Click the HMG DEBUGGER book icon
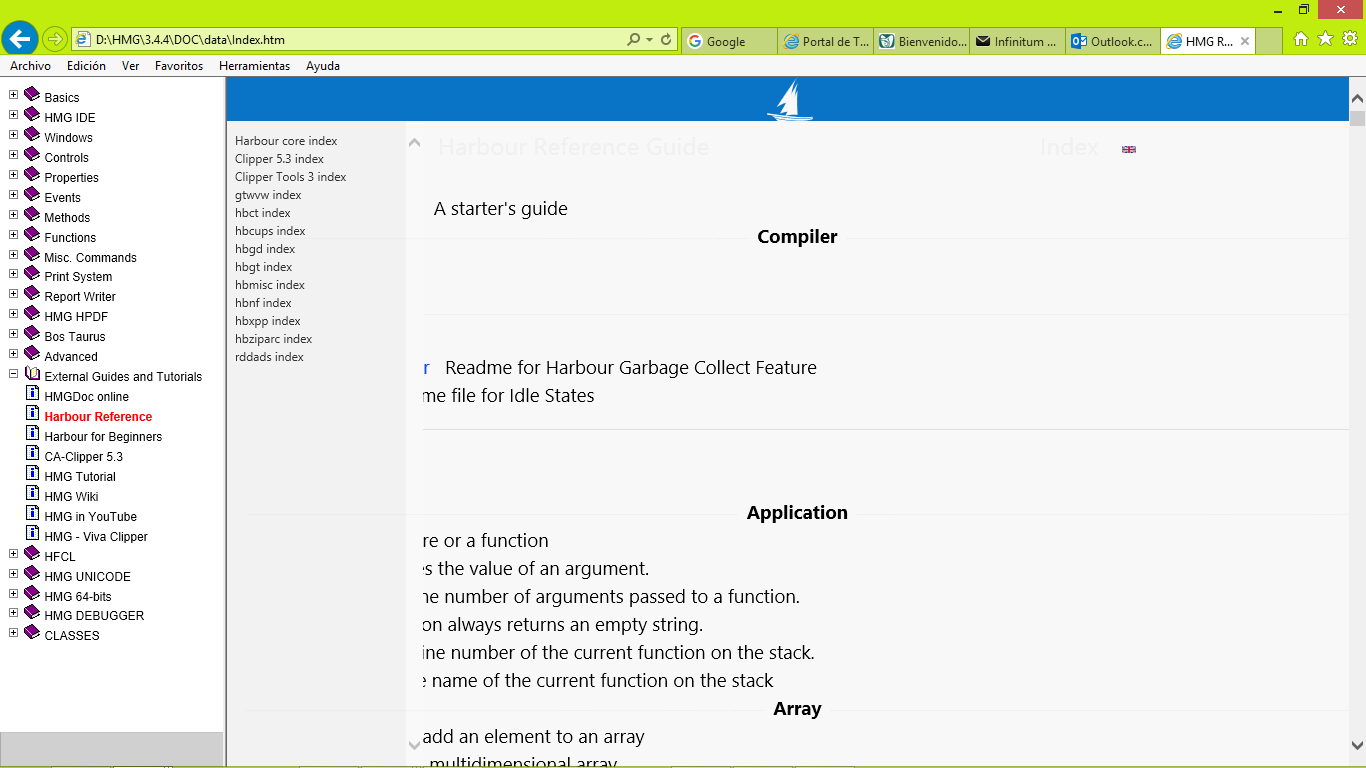Viewport: 1366px width, 768px height. pos(32,613)
